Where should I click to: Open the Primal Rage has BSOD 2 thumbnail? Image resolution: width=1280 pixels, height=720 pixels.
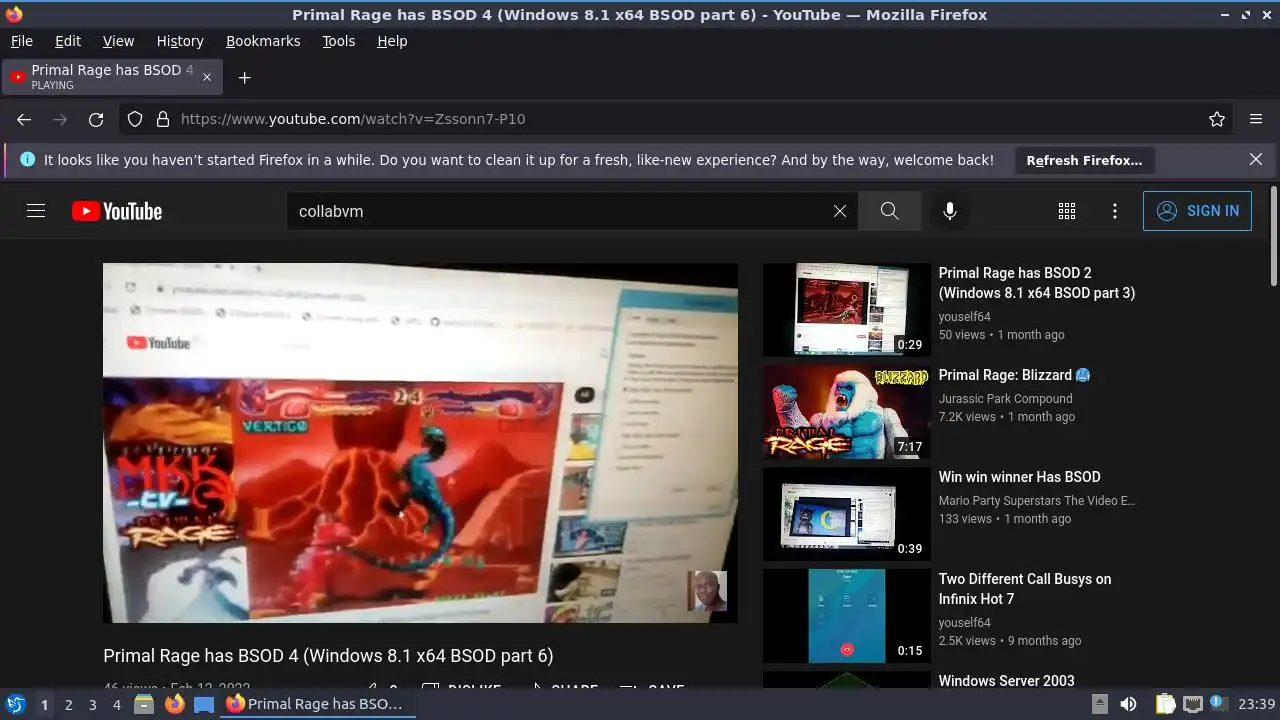[847, 310]
